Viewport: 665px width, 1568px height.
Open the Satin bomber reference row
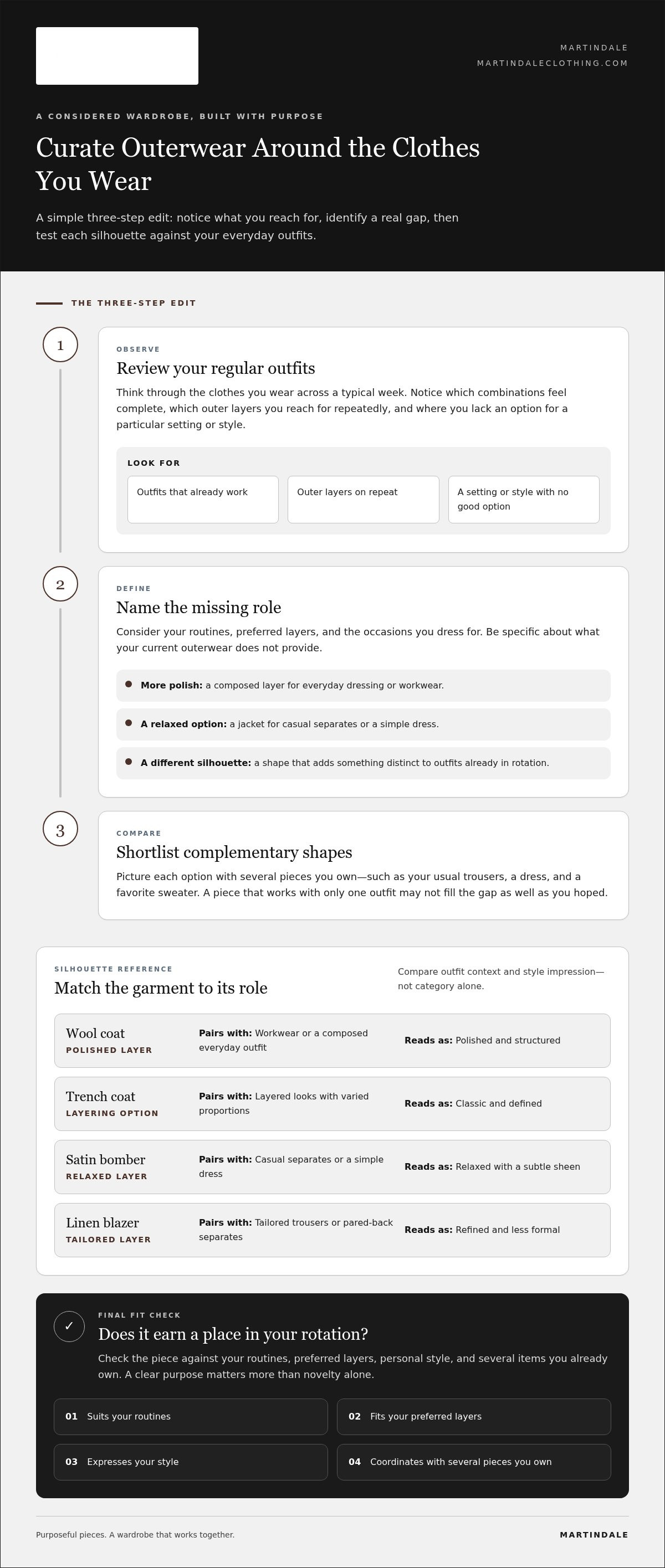tap(332, 1167)
